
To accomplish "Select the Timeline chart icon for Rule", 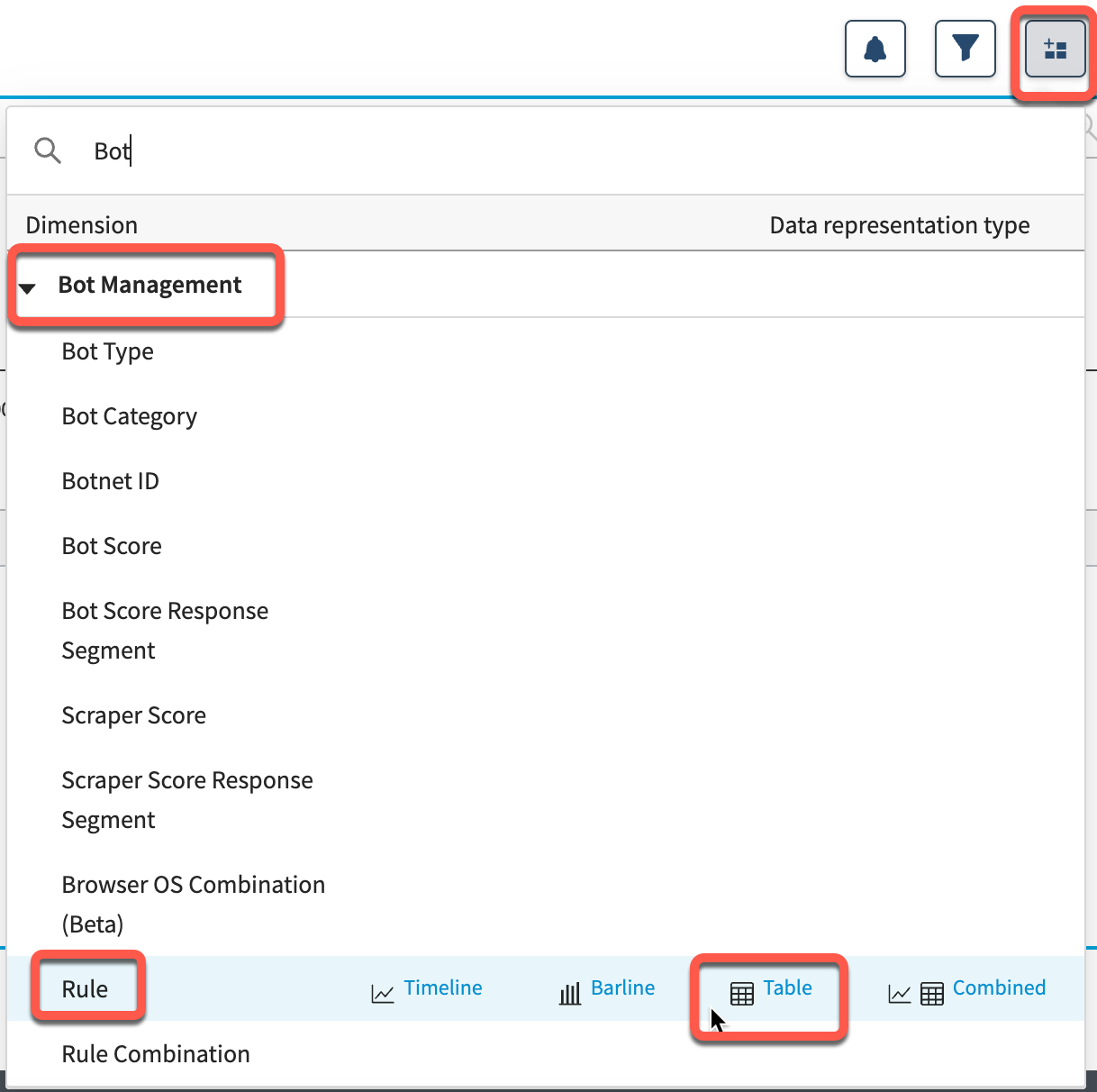I will pyautogui.click(x=383, y=994).
